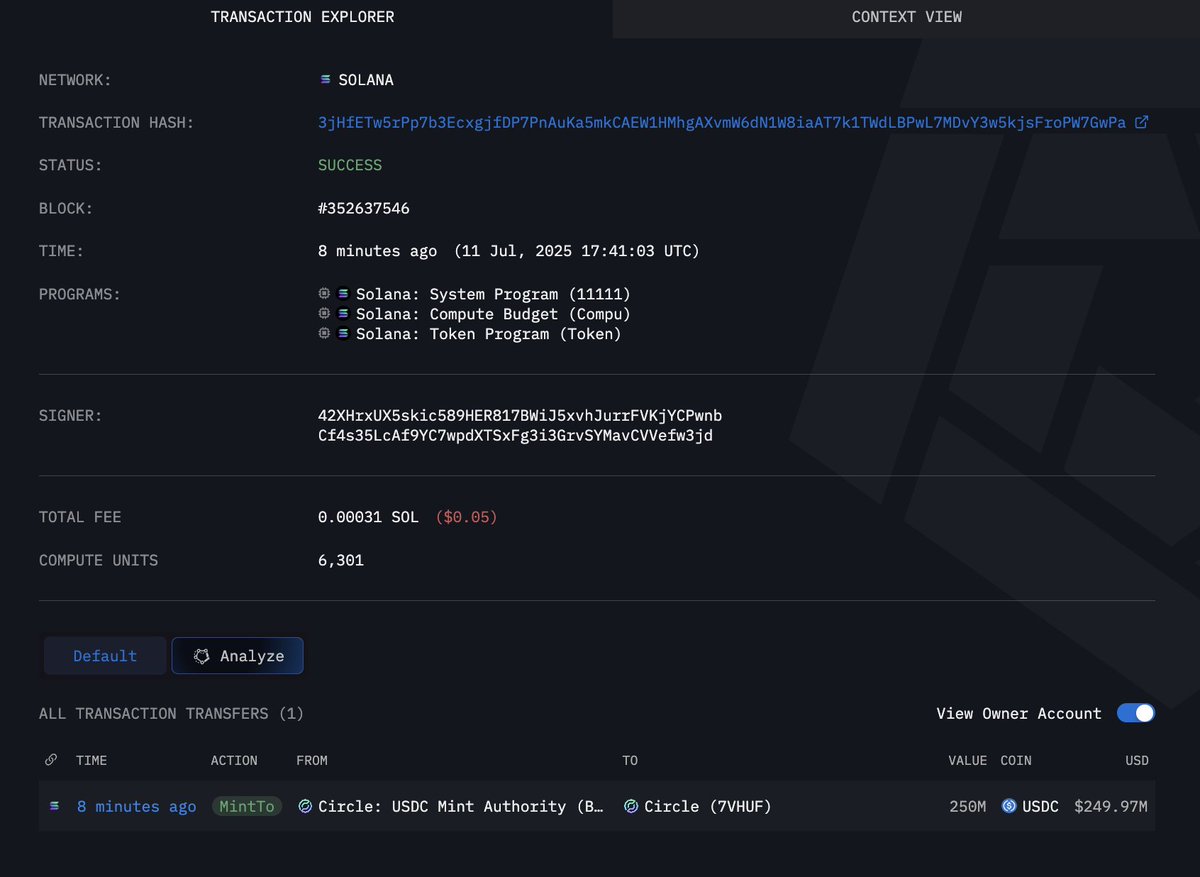Click the chip icon beside Compute Budget
The image size is (1200, 877).
click(x=324, y=314)
